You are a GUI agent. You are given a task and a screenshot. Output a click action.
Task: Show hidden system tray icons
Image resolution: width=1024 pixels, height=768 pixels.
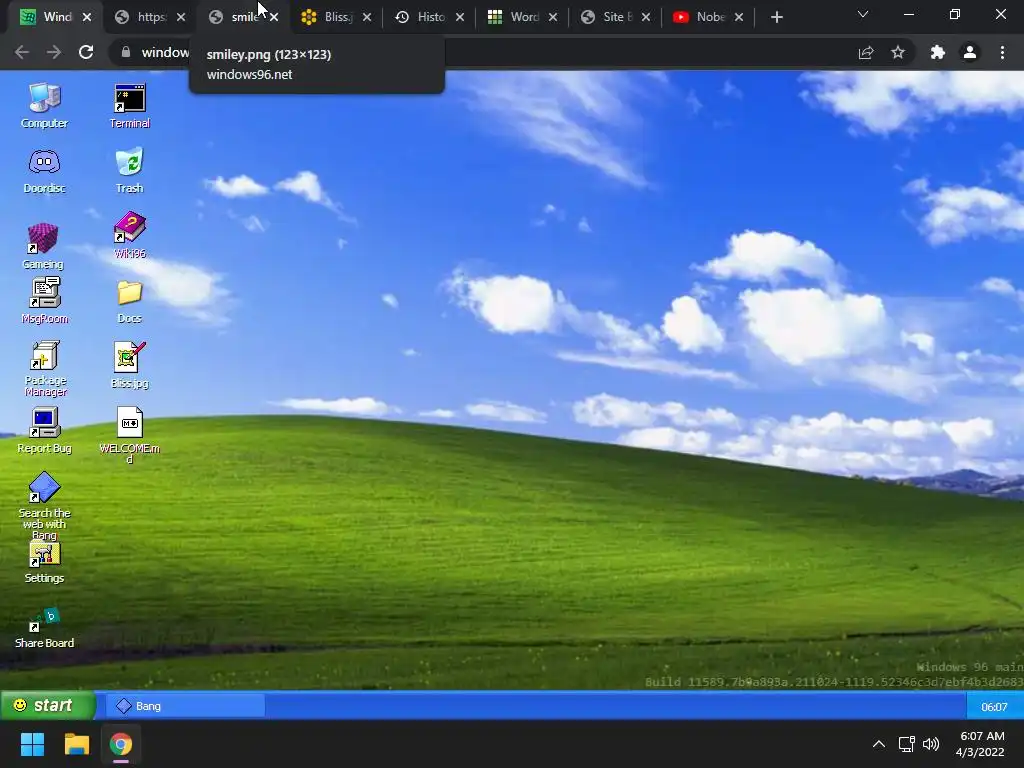pyautogui.click(x=879, y=744)
